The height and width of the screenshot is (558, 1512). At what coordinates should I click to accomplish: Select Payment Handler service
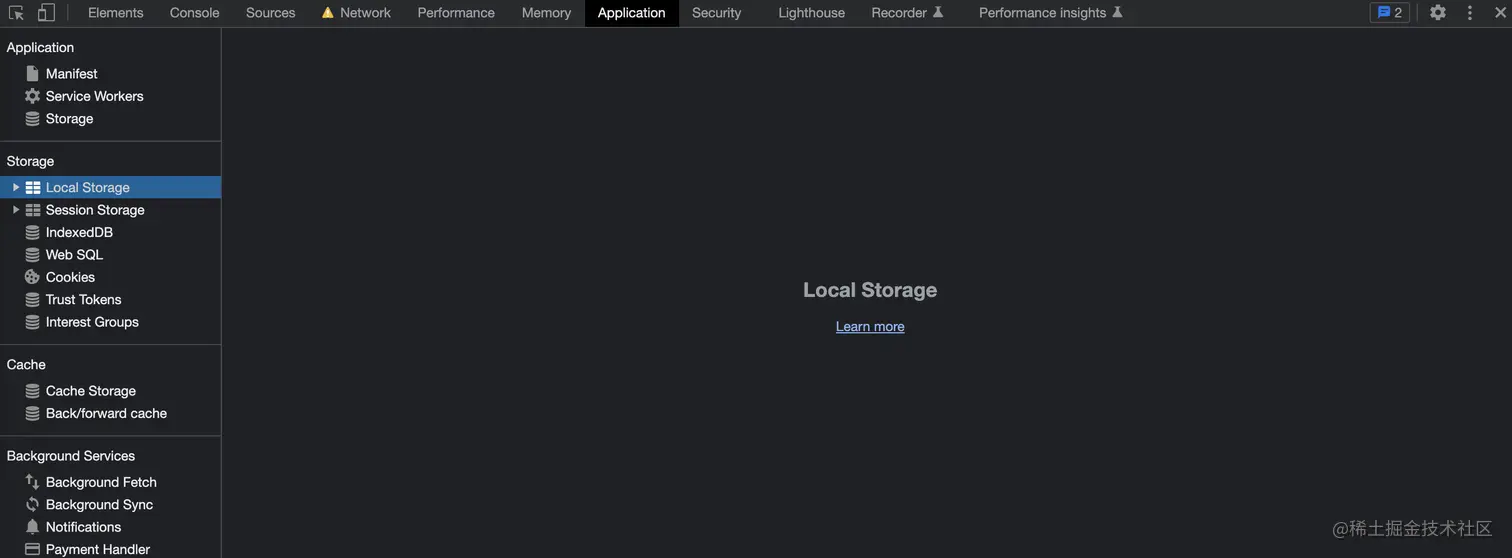110,549
